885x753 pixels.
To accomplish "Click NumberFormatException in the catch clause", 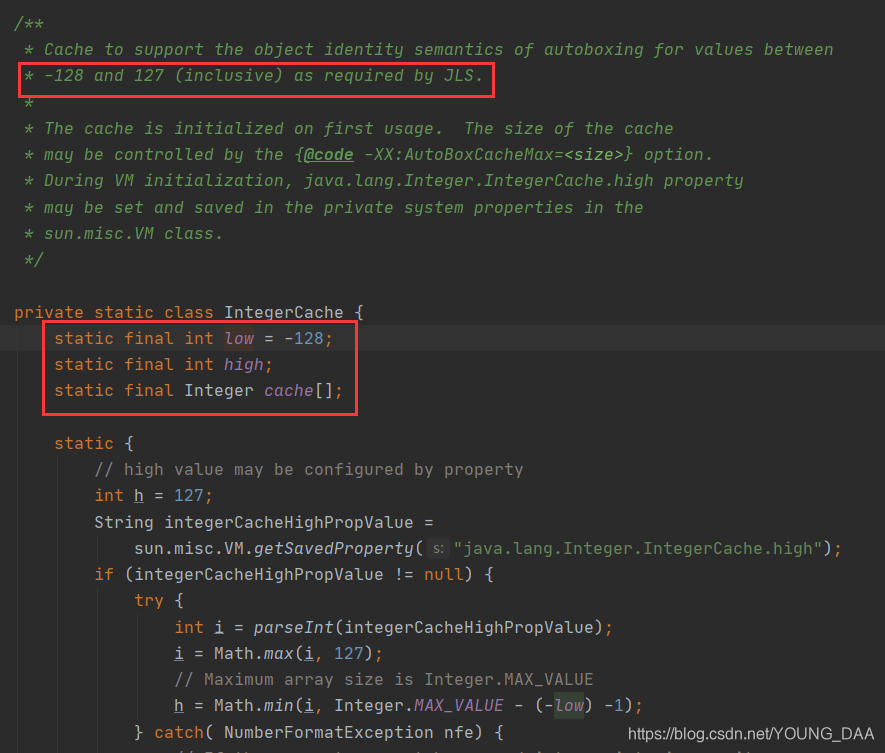I will coord(328,733).
